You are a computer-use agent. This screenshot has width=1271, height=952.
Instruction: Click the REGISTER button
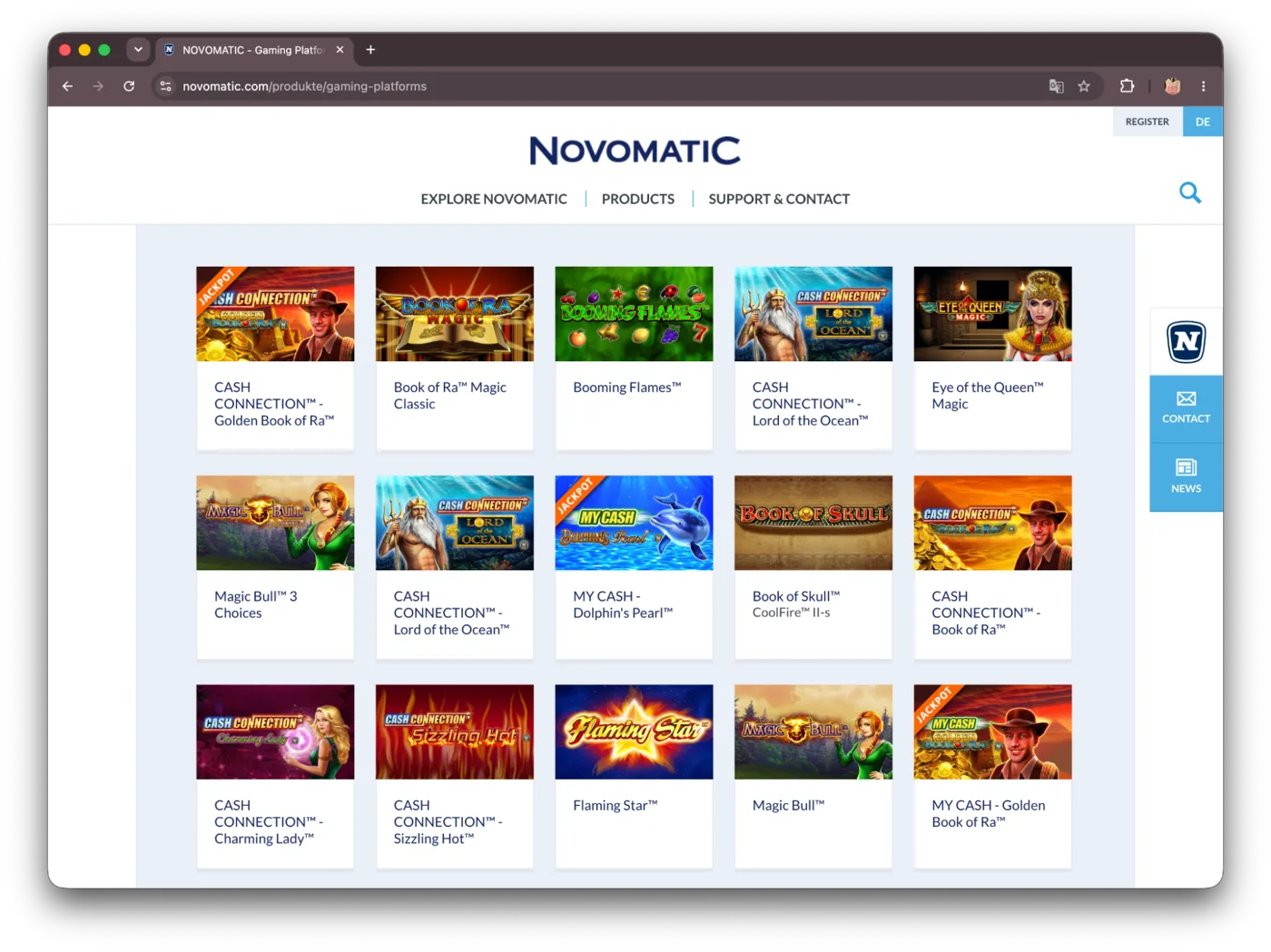pyautogui.click(x=1148, y=122)
